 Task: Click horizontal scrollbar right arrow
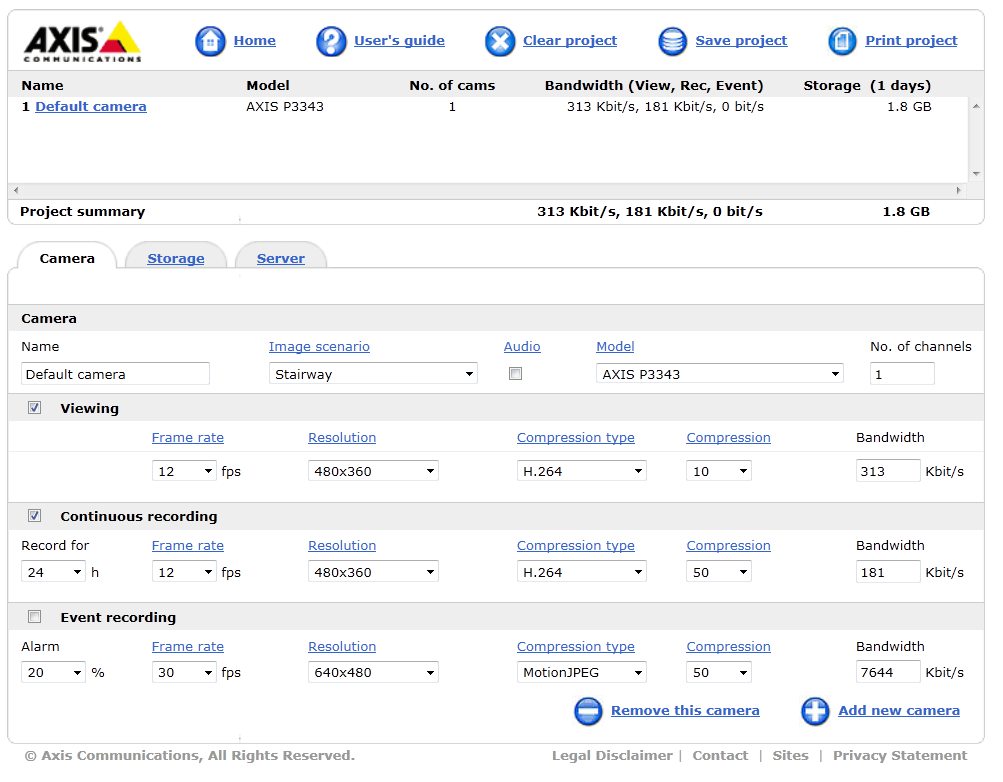(x=959, y=190)
